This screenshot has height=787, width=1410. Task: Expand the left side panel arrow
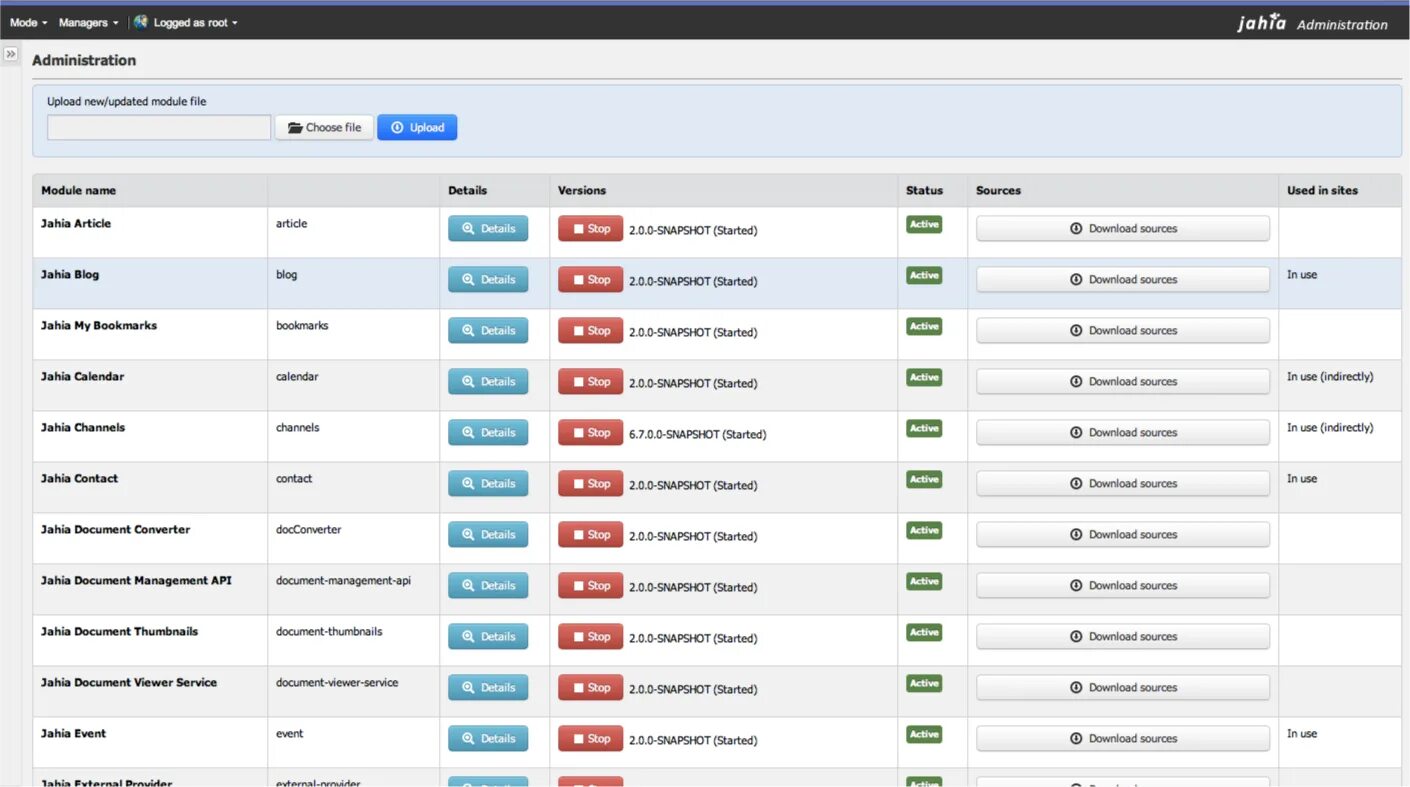pyautogui.click(x=11, y=54)
